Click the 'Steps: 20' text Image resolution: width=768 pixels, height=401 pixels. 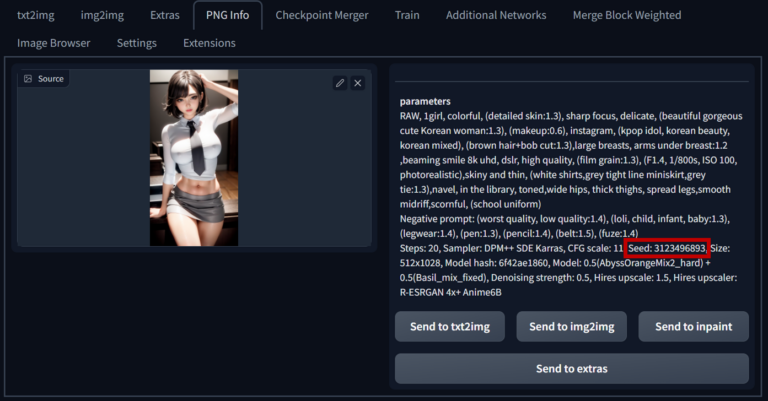tap(419, 248)
